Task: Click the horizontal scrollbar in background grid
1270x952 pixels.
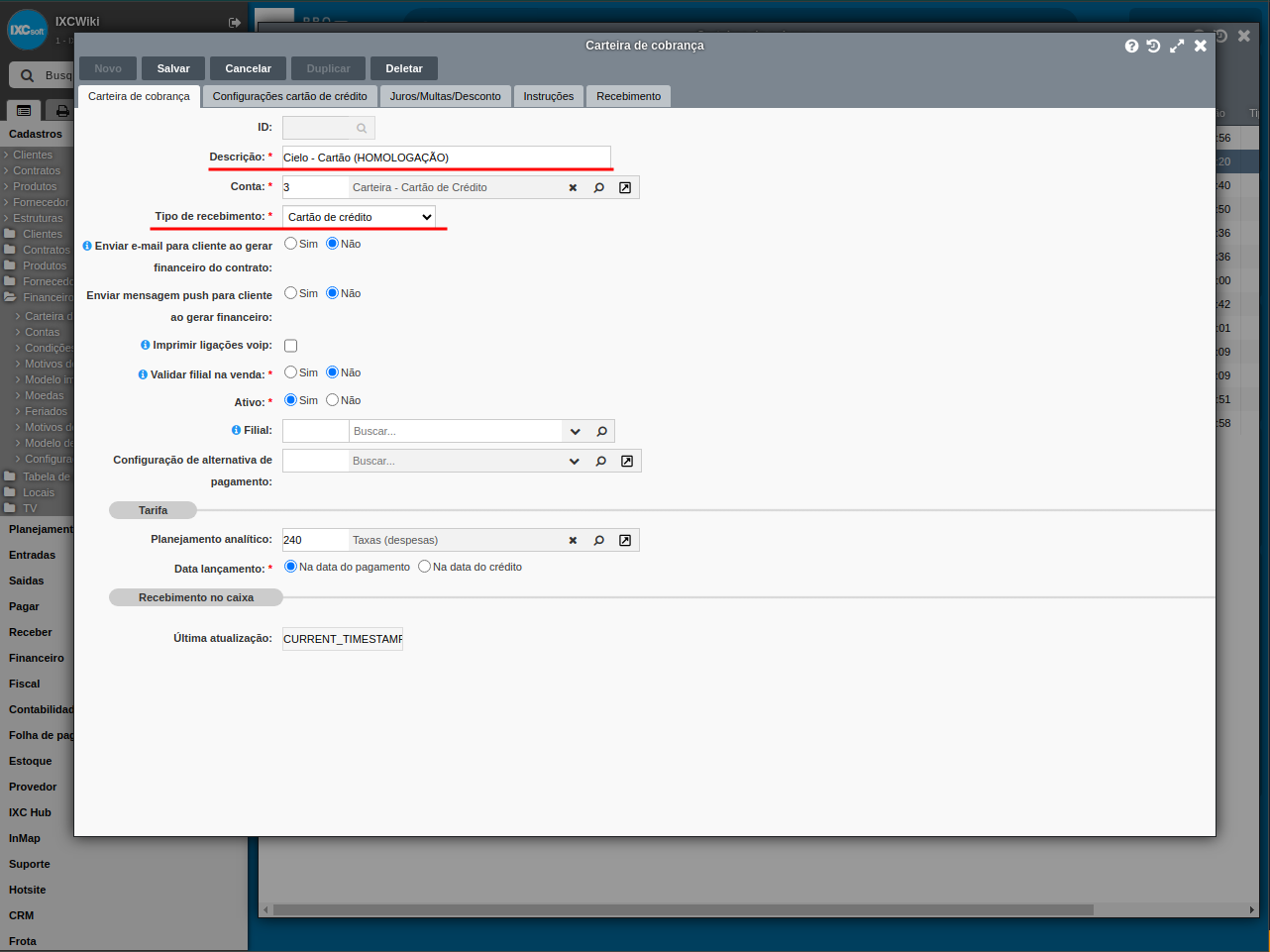Action: pyautogui.click(x=684, y=909)
